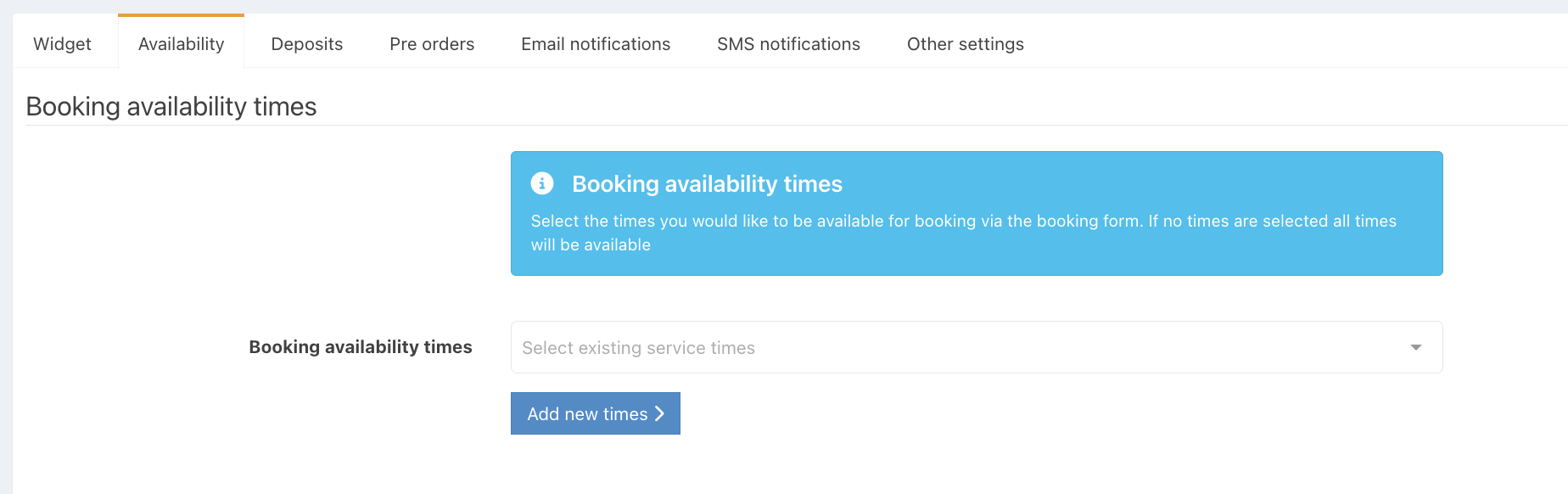
Task: Click the bold Booking availability times field label
Action: (x=360, y=347)
